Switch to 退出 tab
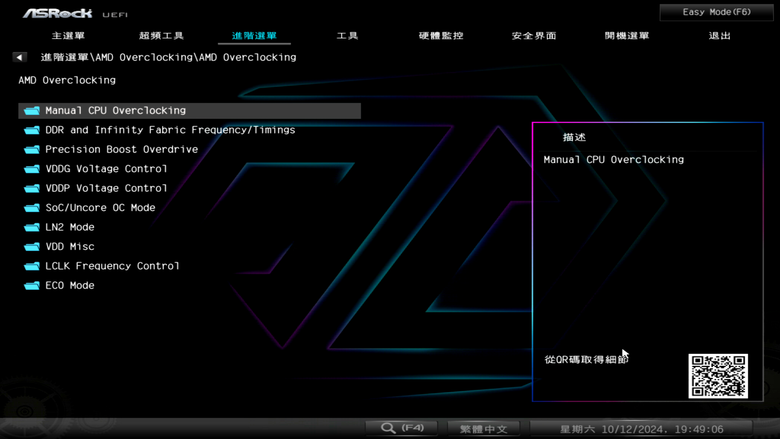This screenshot has height=439, width=780. [x=720, y=36]
